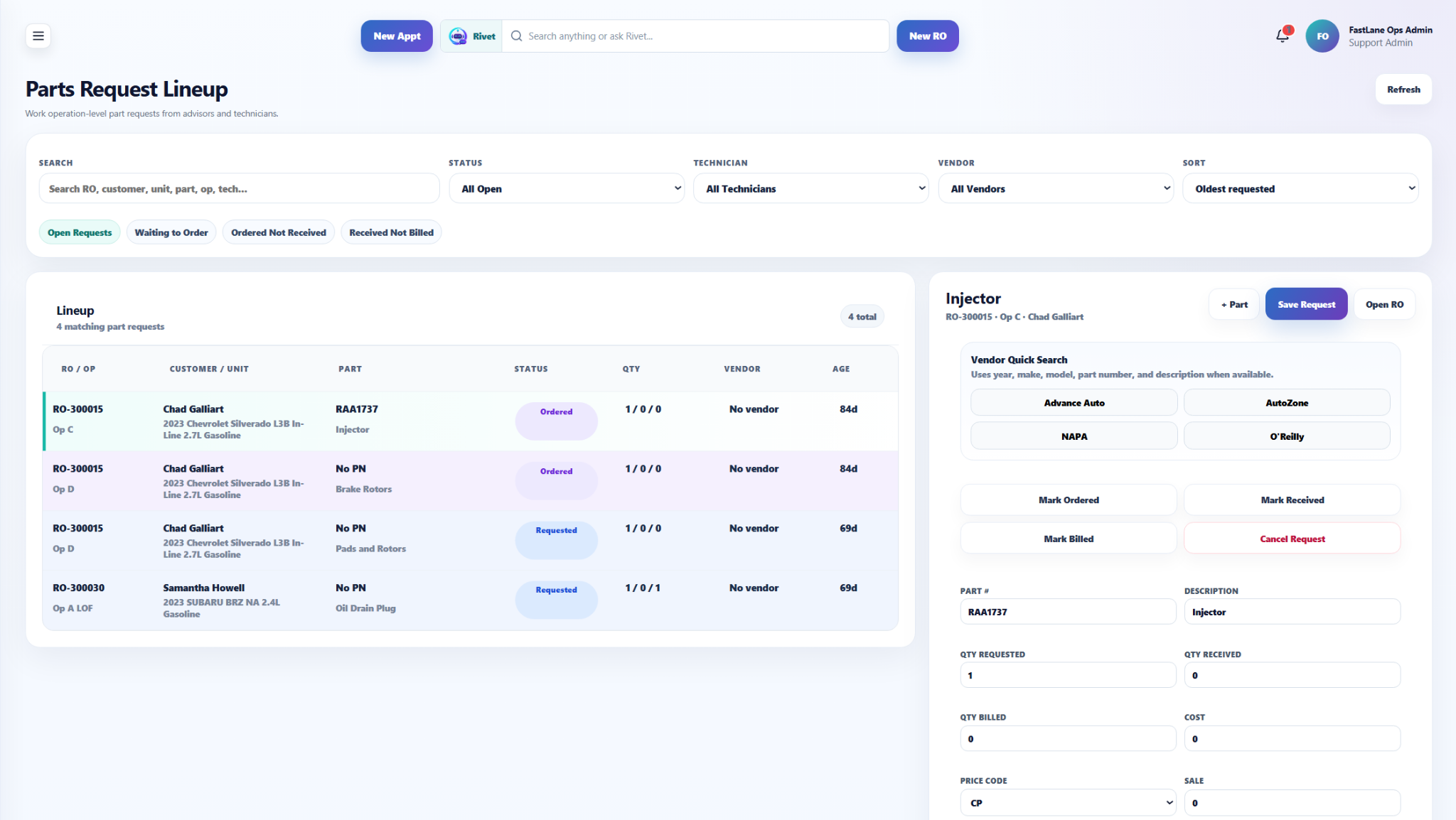Expand the Status All Open dropdown

coord(567,188)
